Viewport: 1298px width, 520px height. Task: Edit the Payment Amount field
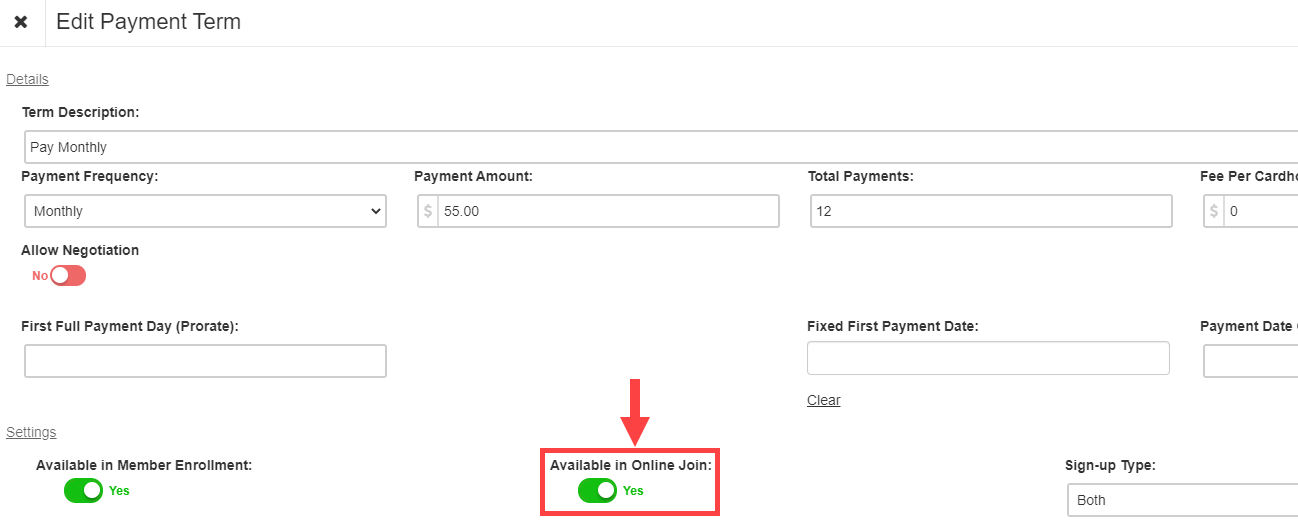click(x=608, y=211)
